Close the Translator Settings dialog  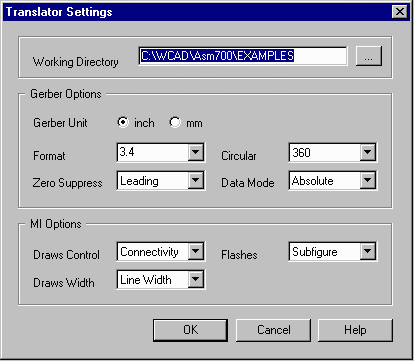[x=399, y=12]
